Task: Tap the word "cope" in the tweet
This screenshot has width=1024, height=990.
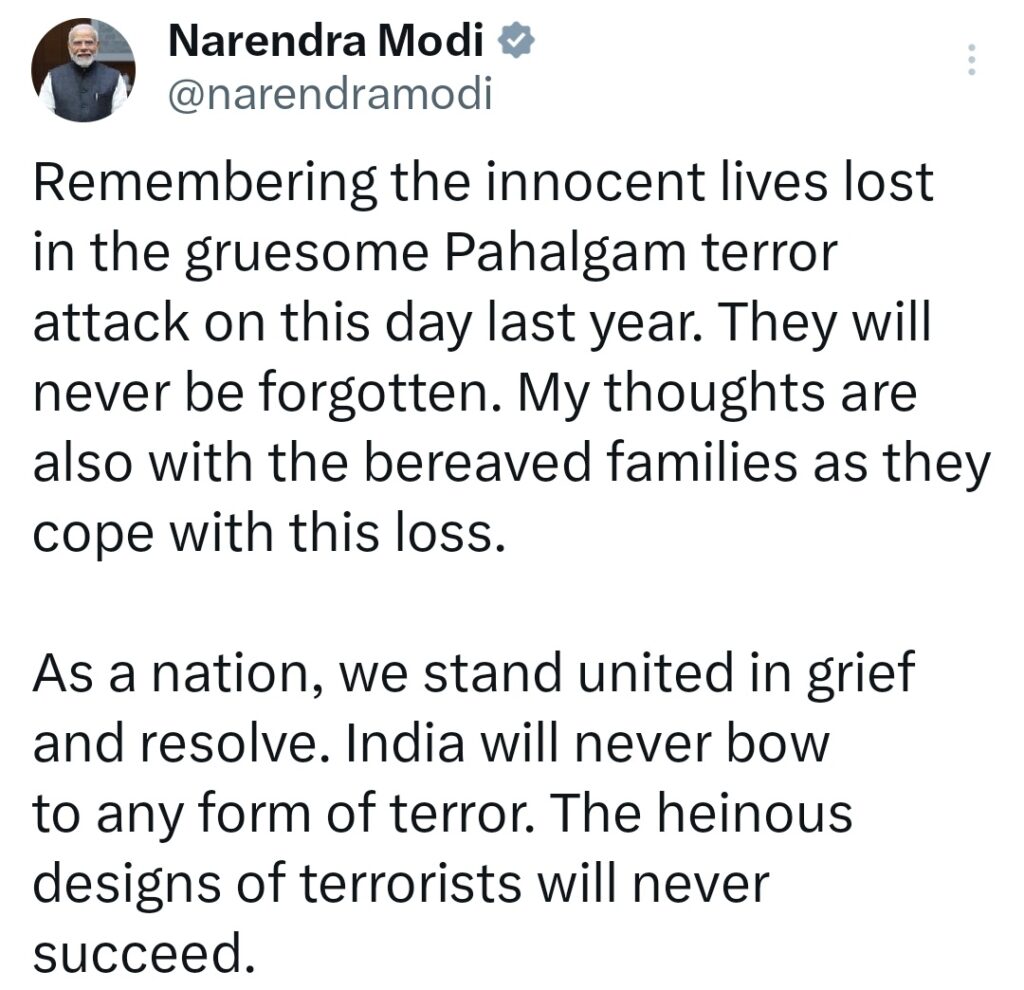Action: click(x=83, y=534)
